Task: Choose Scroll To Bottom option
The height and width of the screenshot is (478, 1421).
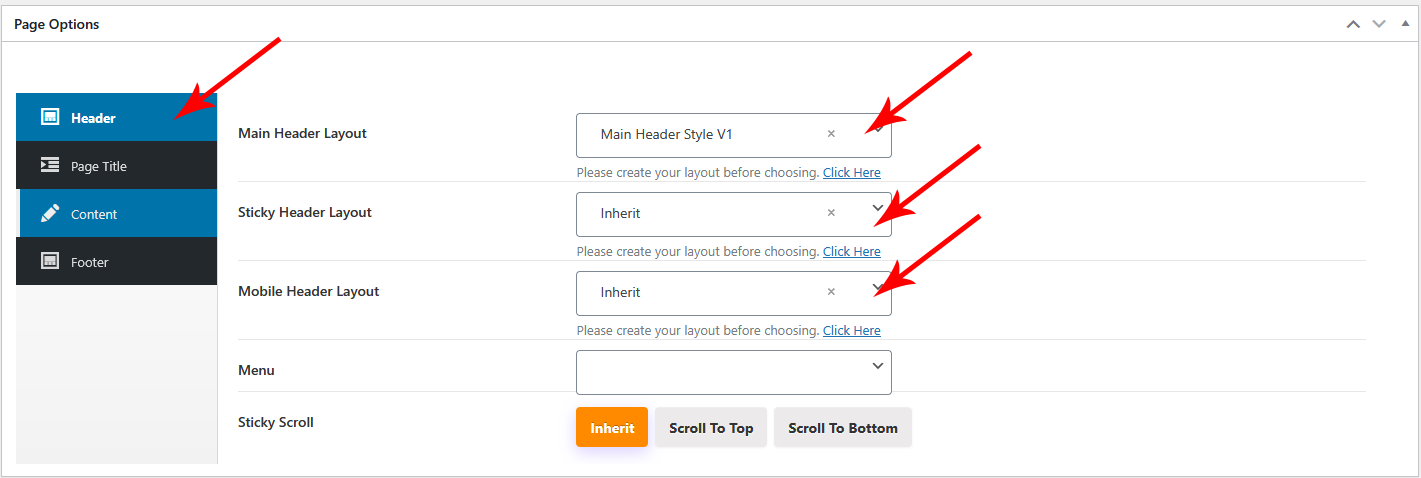Action: pos(842,428)
